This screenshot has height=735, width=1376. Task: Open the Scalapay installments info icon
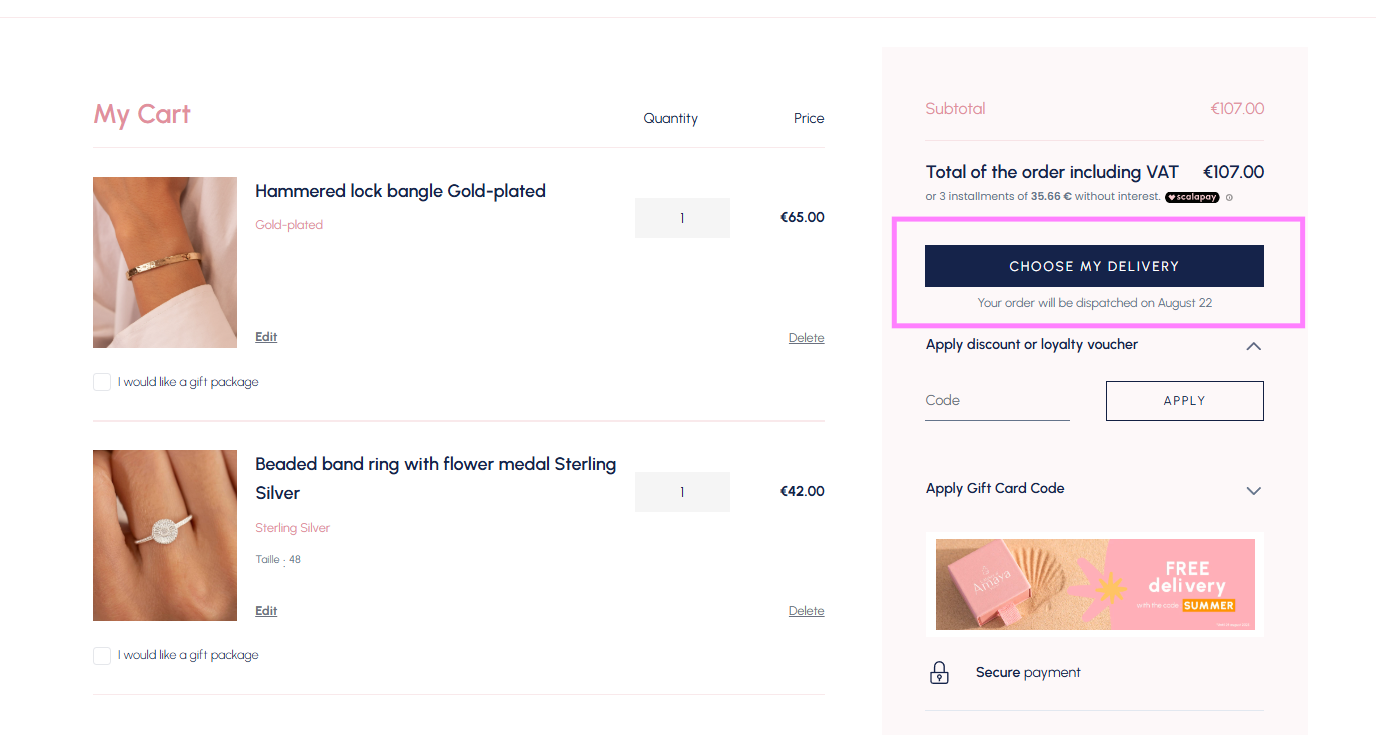click(1229, 197)
